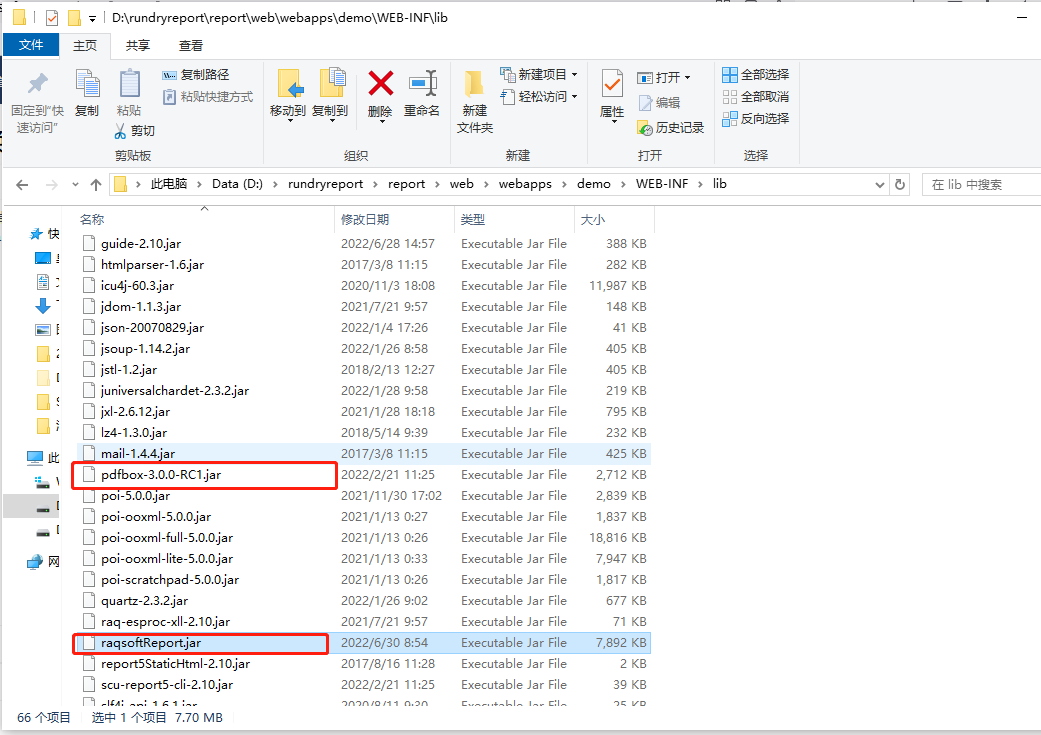
Task: Sort by Name (名称) column header
Action: point(205,220)
